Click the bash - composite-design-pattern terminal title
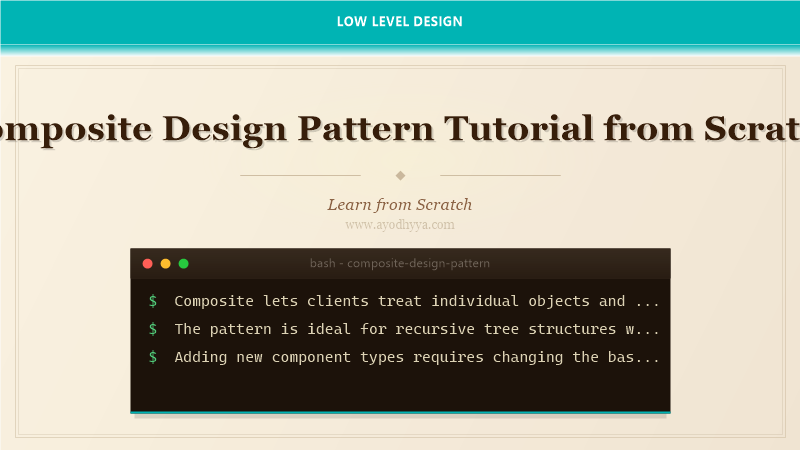The image size is (800, 450). [x=399, y=263]
